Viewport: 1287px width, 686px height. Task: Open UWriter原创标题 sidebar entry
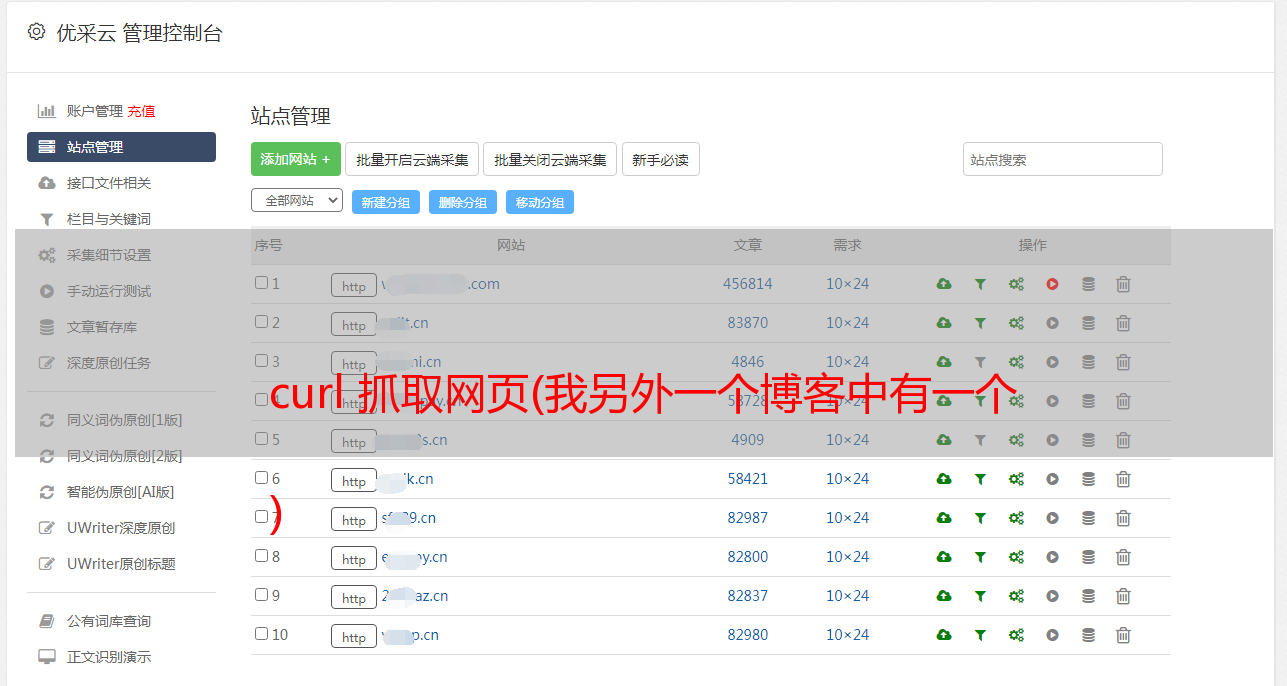(x=121, y=564)
